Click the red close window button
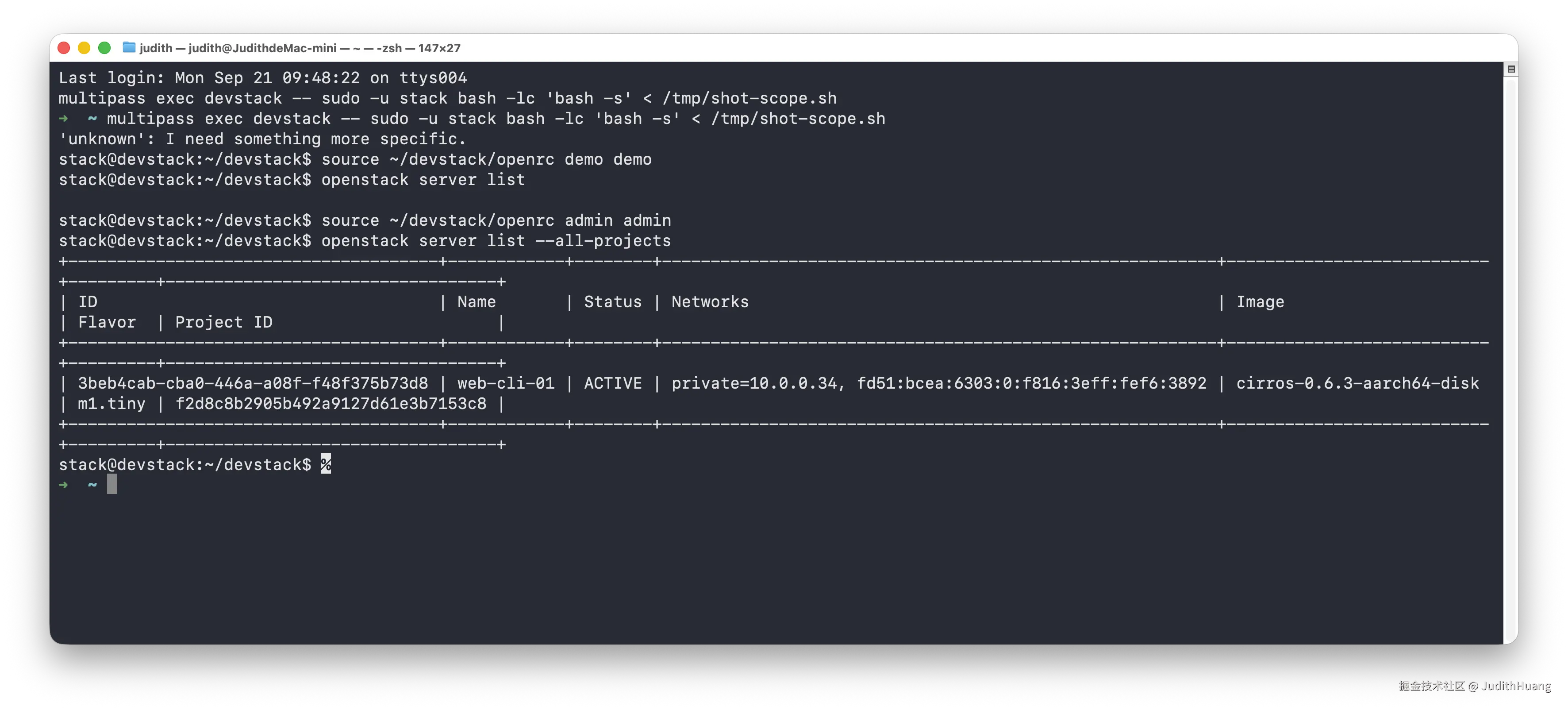 coord(64,48)
